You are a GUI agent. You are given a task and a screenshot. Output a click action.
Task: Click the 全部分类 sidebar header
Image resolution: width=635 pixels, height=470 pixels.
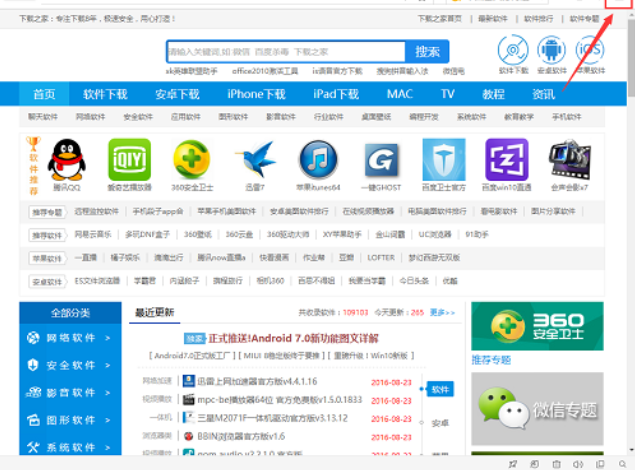click(x=70, y=313)
